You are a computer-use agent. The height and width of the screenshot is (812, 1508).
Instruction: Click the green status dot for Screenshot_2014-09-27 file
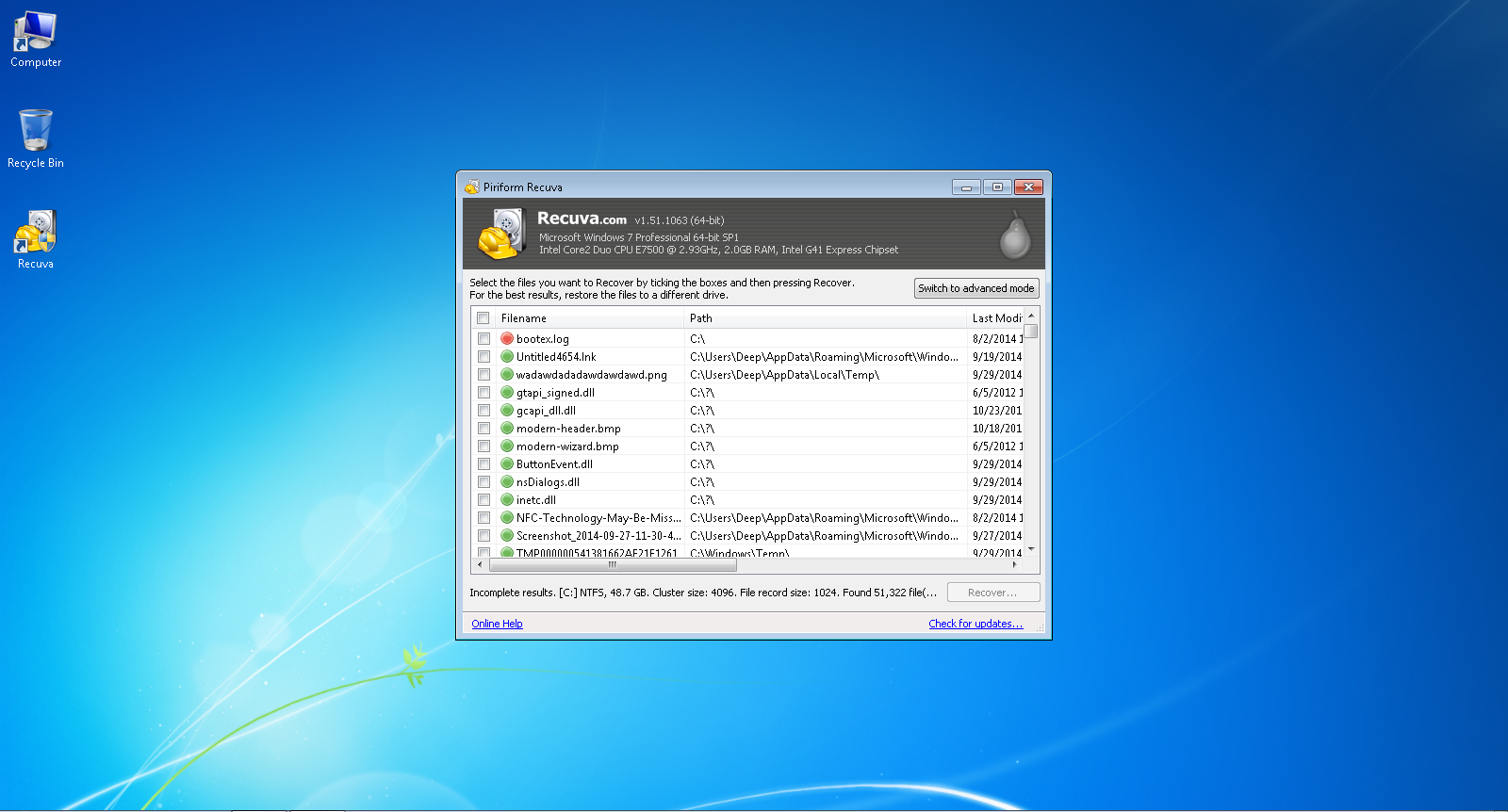[x=507, y=535]
